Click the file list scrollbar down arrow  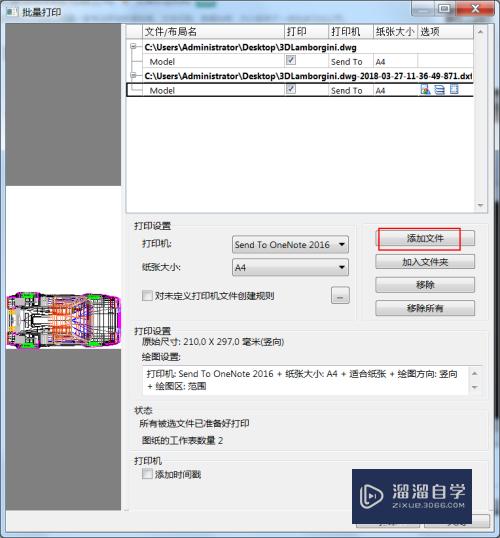point(480,206)
